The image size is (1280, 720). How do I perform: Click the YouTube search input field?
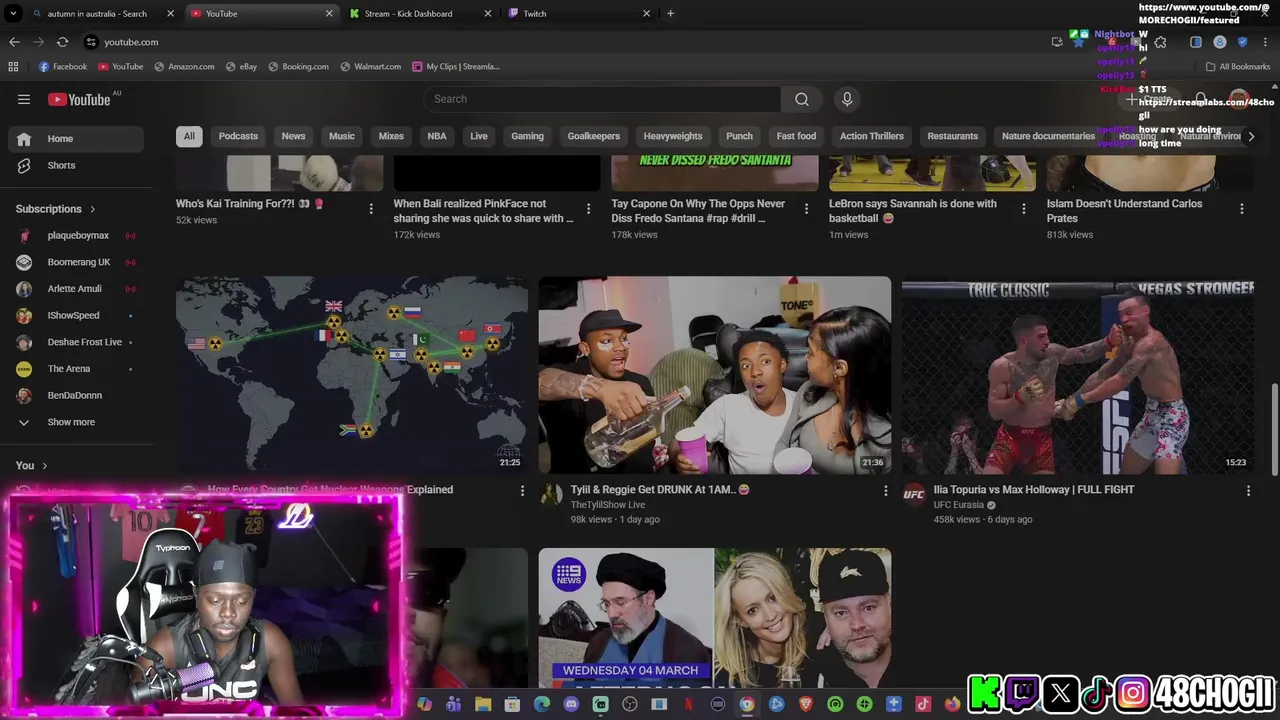tap(602, 99)
